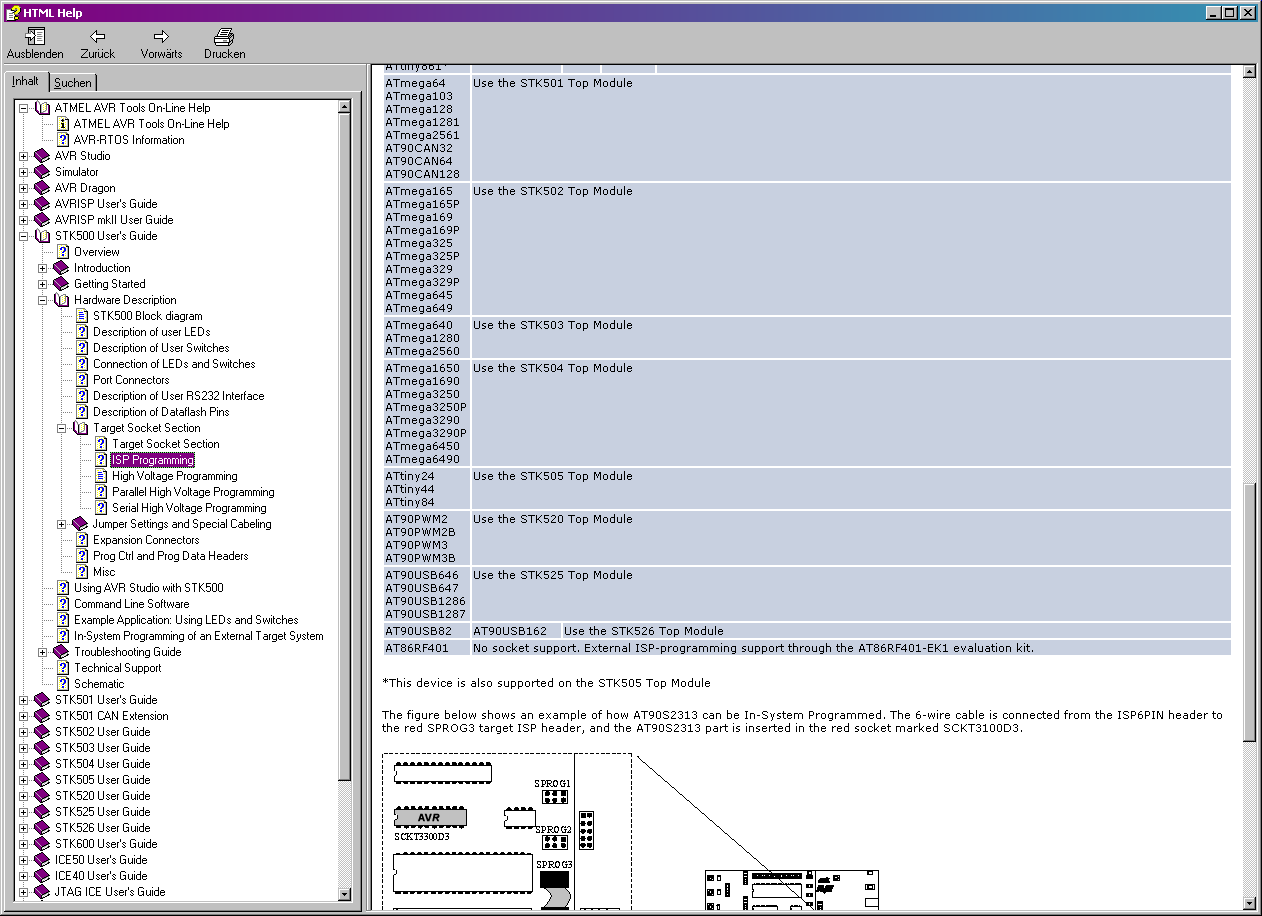Image resolution: width=1262 pixels, height=916 pixels.
Task: Open Prog Ctrl and Prog Data Headers topic
Action: 171,556
